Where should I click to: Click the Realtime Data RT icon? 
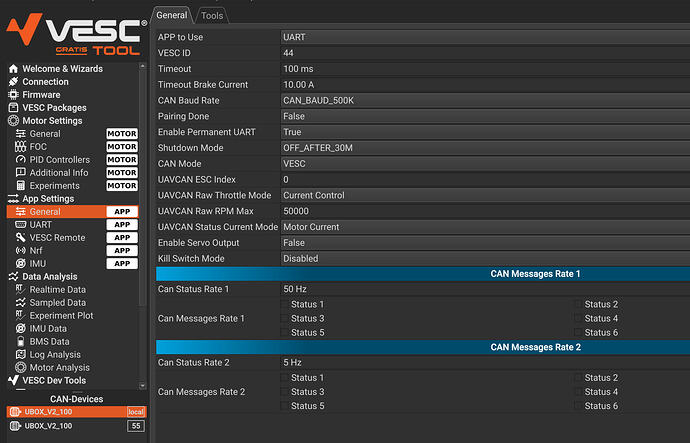pos(20,289)
